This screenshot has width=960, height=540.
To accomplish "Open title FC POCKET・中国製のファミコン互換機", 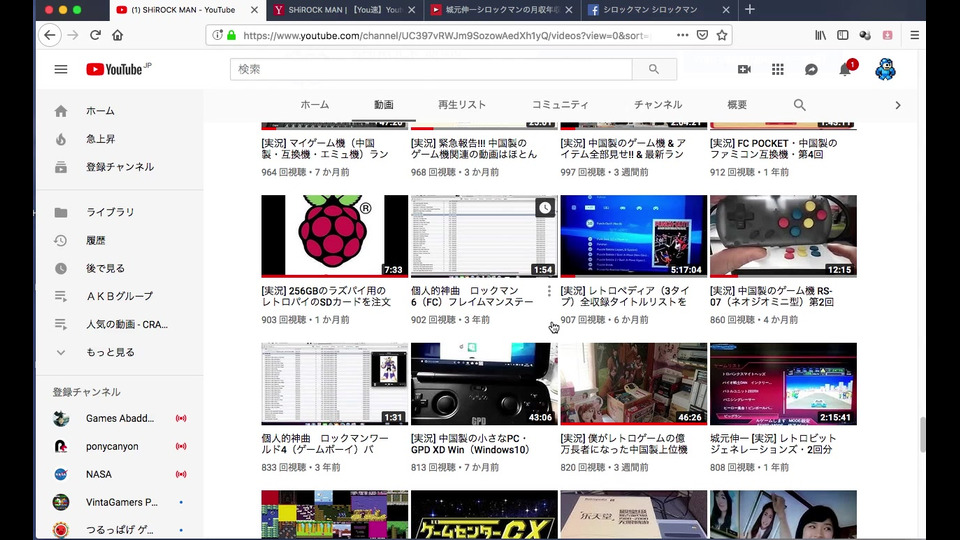I will 773,149.
